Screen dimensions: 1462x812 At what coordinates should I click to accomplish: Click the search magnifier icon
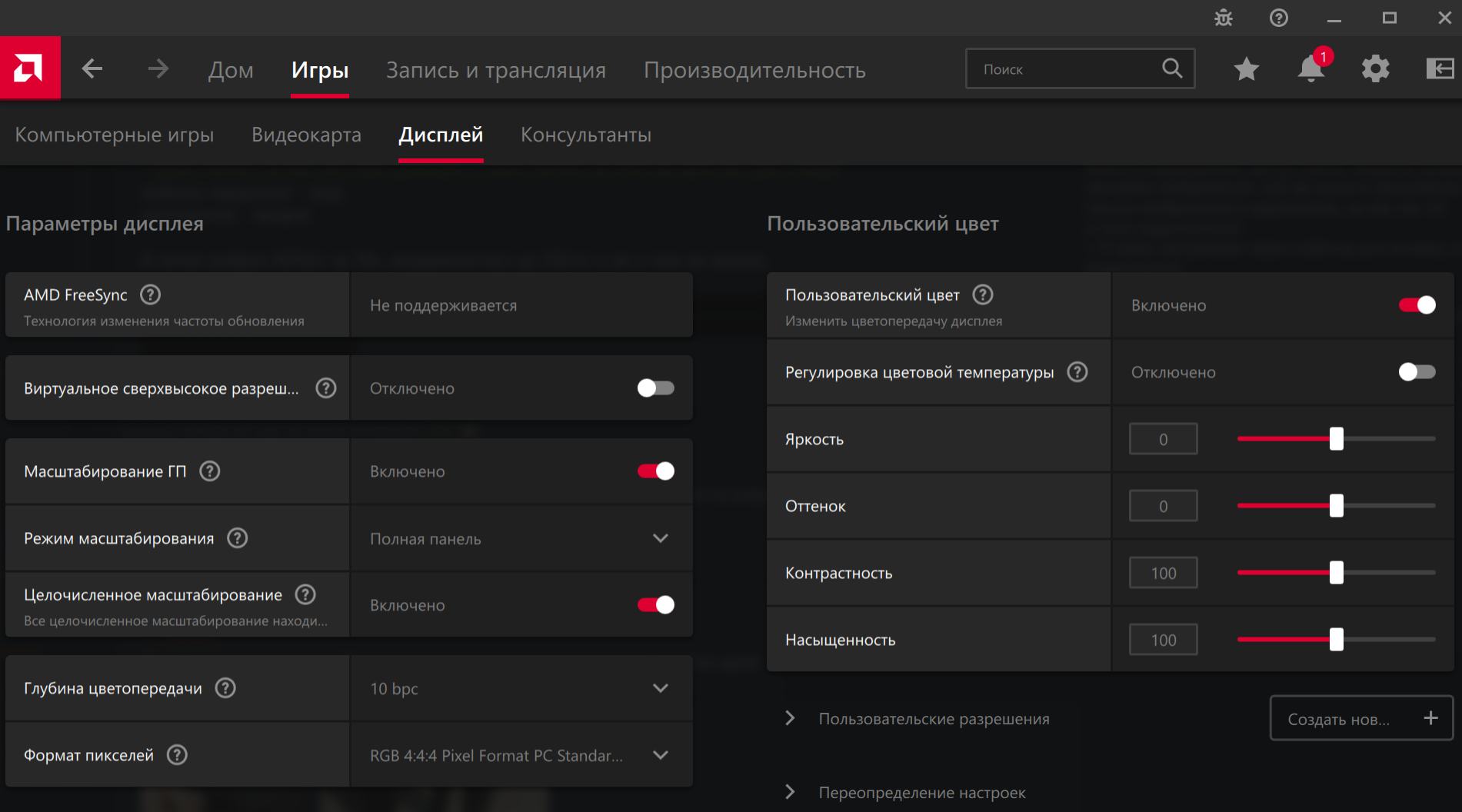[1172, 68]
